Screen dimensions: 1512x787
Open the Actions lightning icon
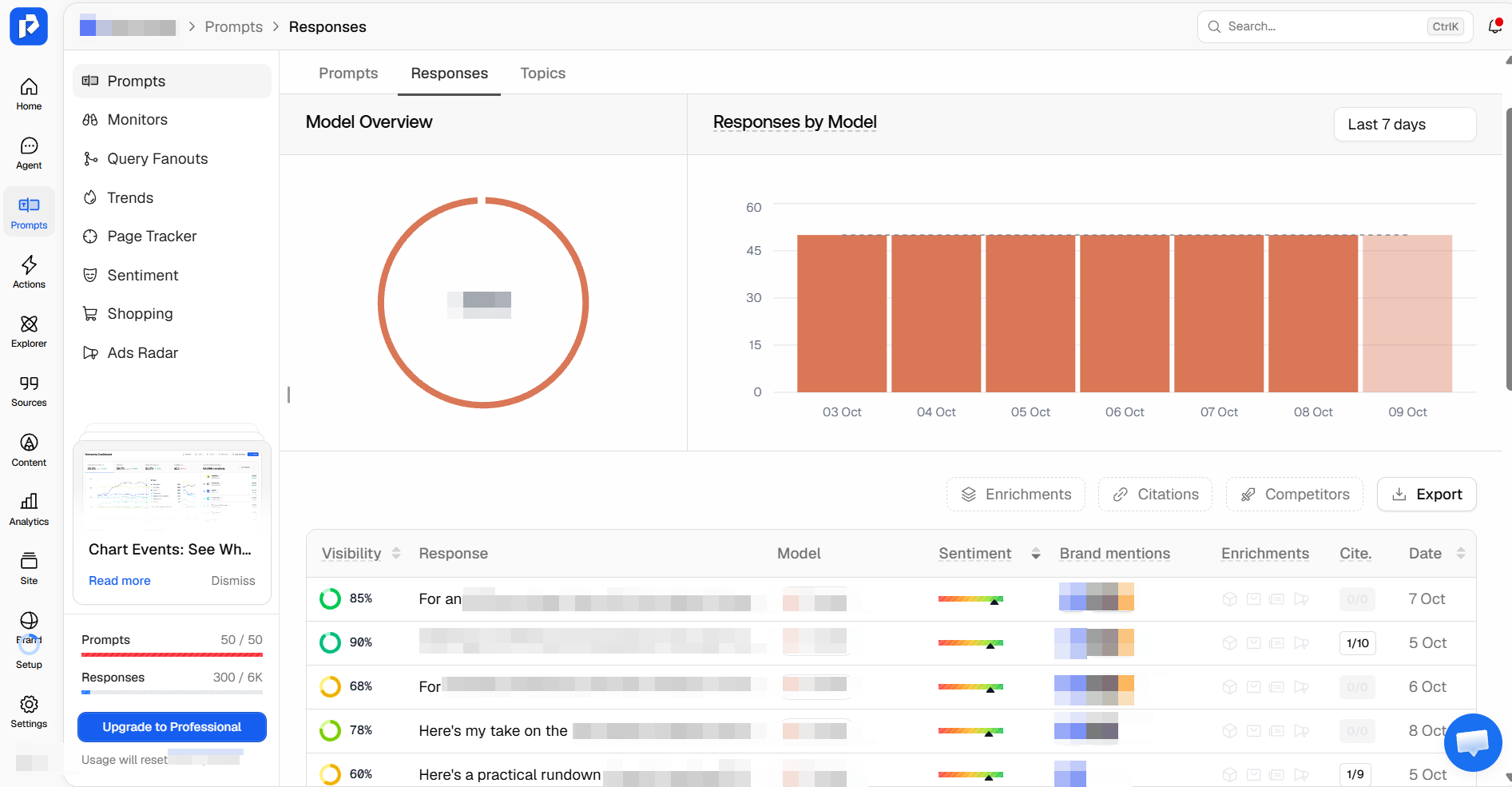(x=29, y=272)
